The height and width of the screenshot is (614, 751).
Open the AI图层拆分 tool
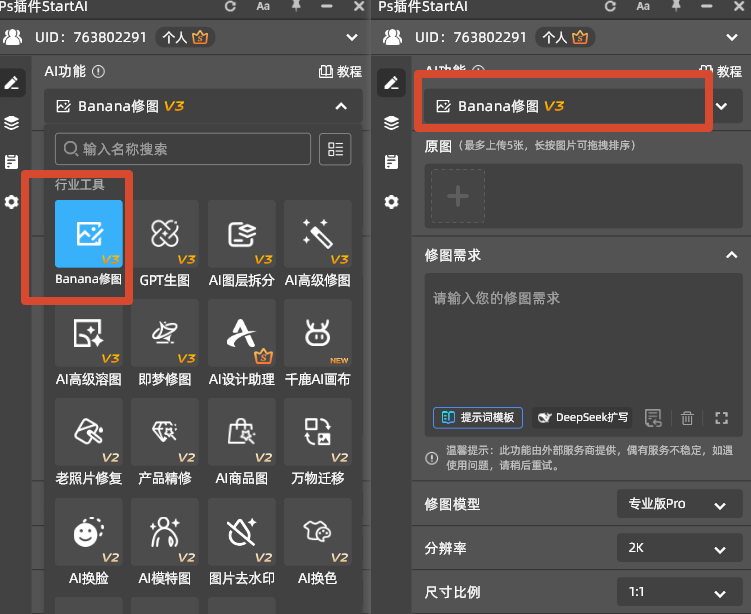241,234
